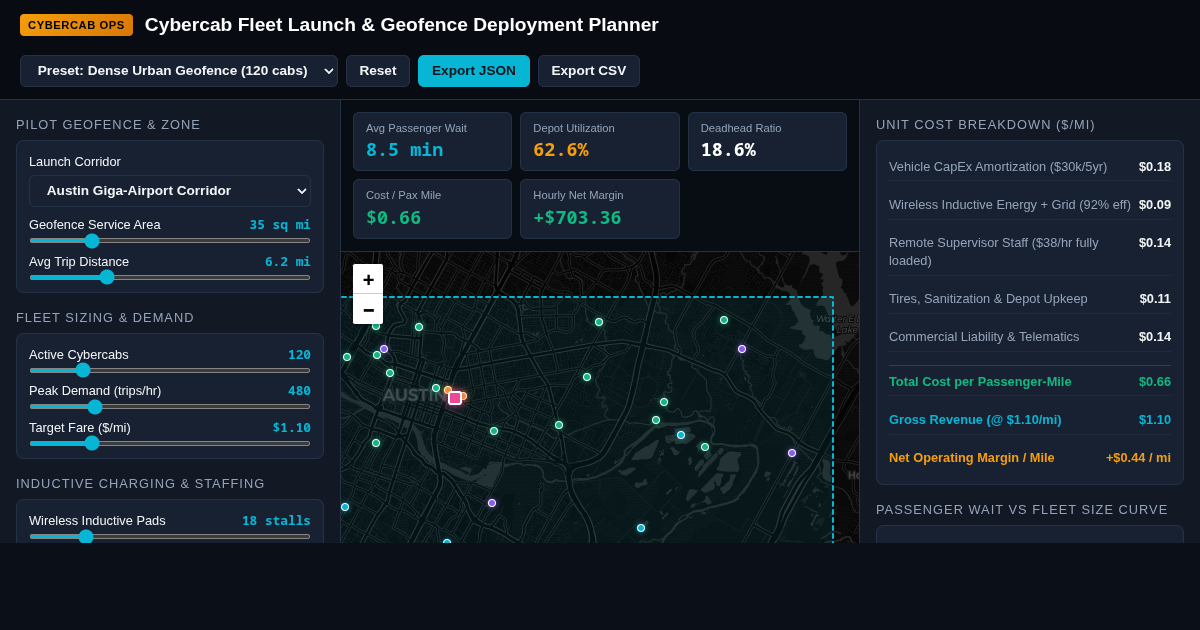
Task: Click the '120' active cybercabs value
Action: [299, 354]
